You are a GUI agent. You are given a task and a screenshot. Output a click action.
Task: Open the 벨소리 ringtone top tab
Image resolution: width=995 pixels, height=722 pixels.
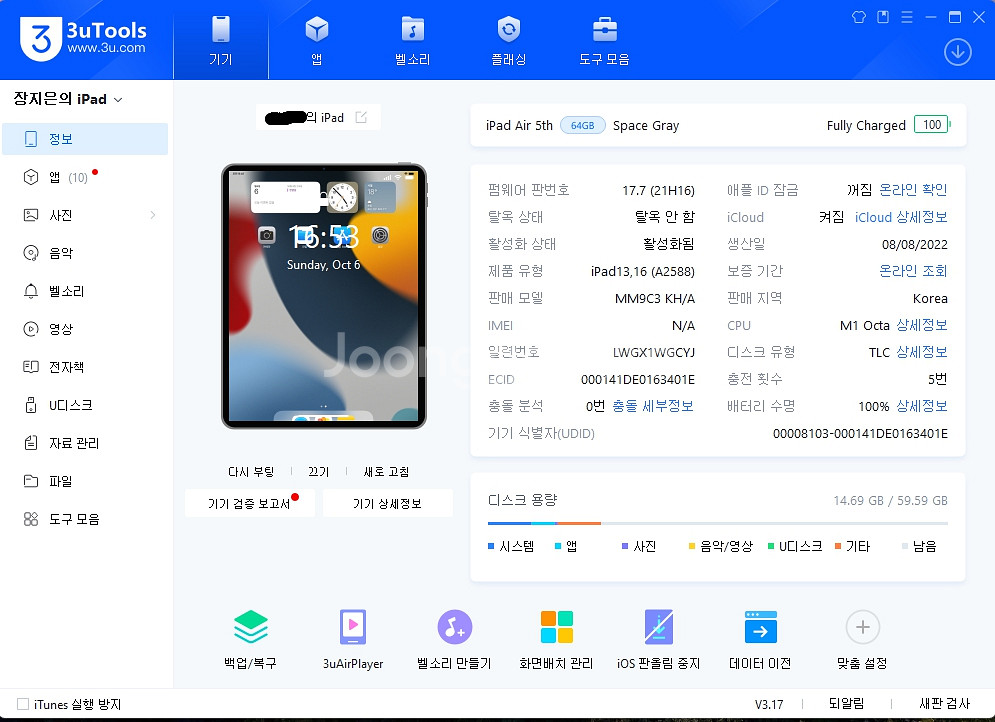[412, 41]
